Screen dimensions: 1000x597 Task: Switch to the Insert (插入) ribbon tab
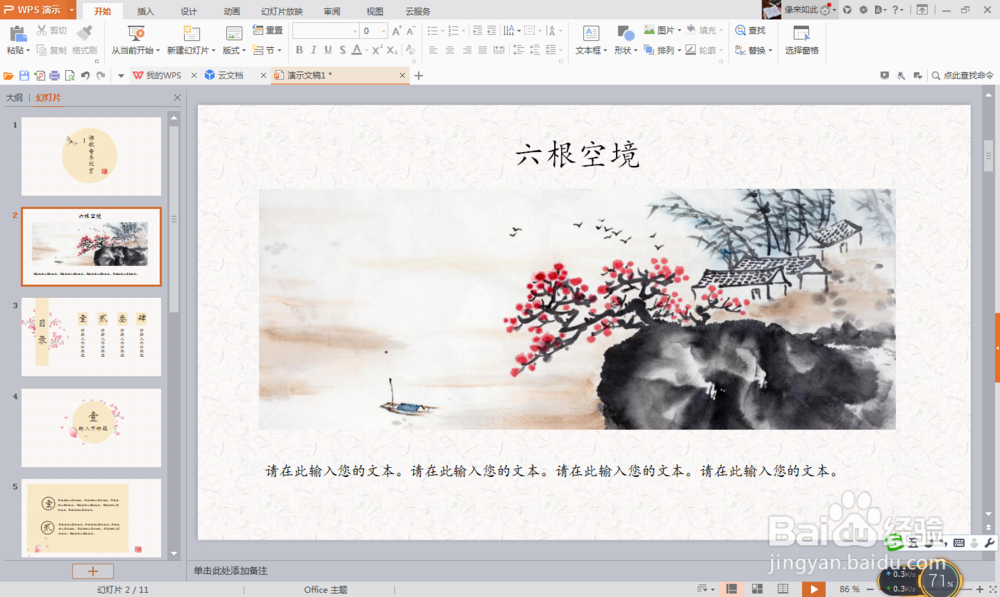(145, 11)
